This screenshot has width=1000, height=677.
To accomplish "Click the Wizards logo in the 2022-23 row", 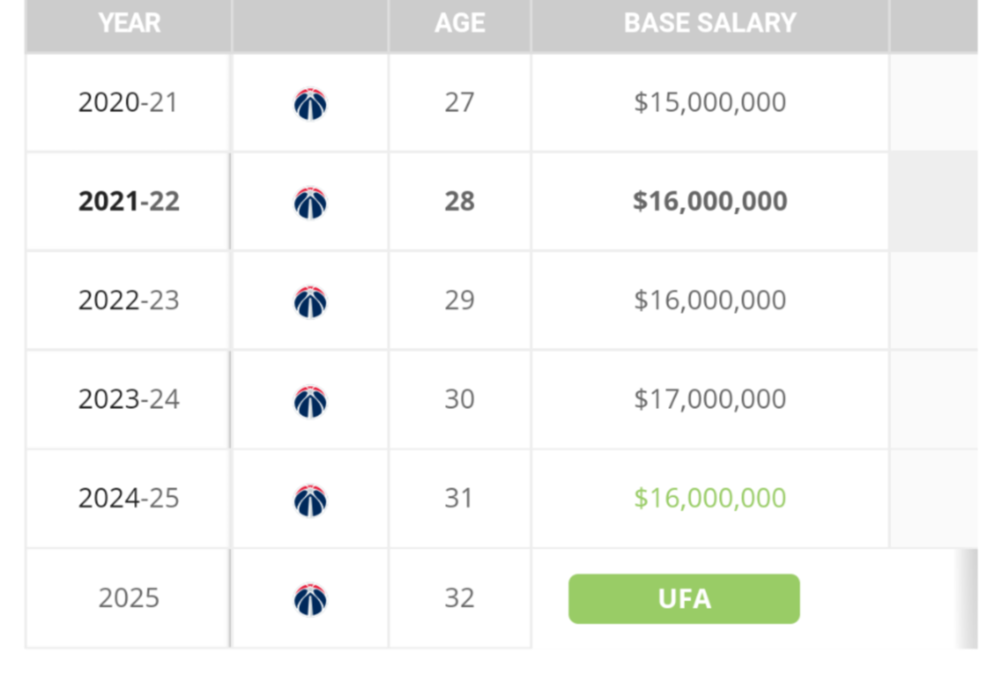I will (x=310, y=302).
